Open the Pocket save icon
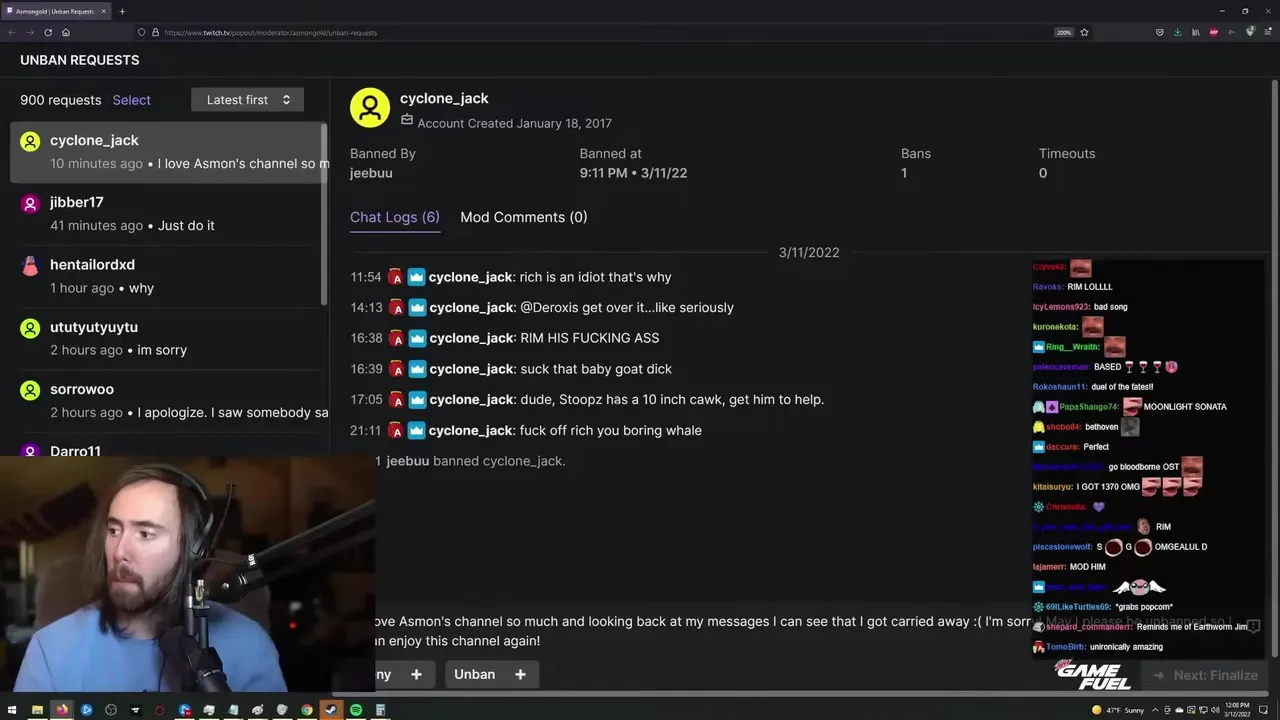Viewport: 1280px width, 720px height. 1160,32
